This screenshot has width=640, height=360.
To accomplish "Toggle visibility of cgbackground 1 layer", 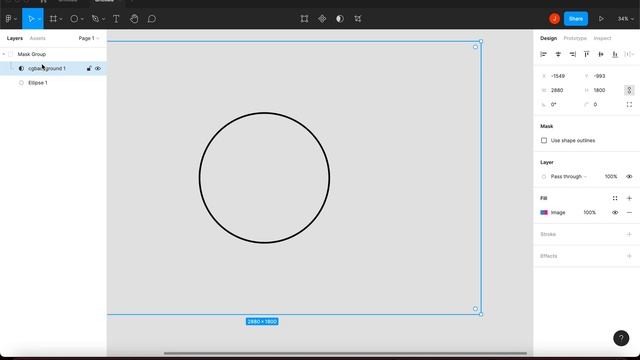I will pyautogui.click(x=98, y=69).
